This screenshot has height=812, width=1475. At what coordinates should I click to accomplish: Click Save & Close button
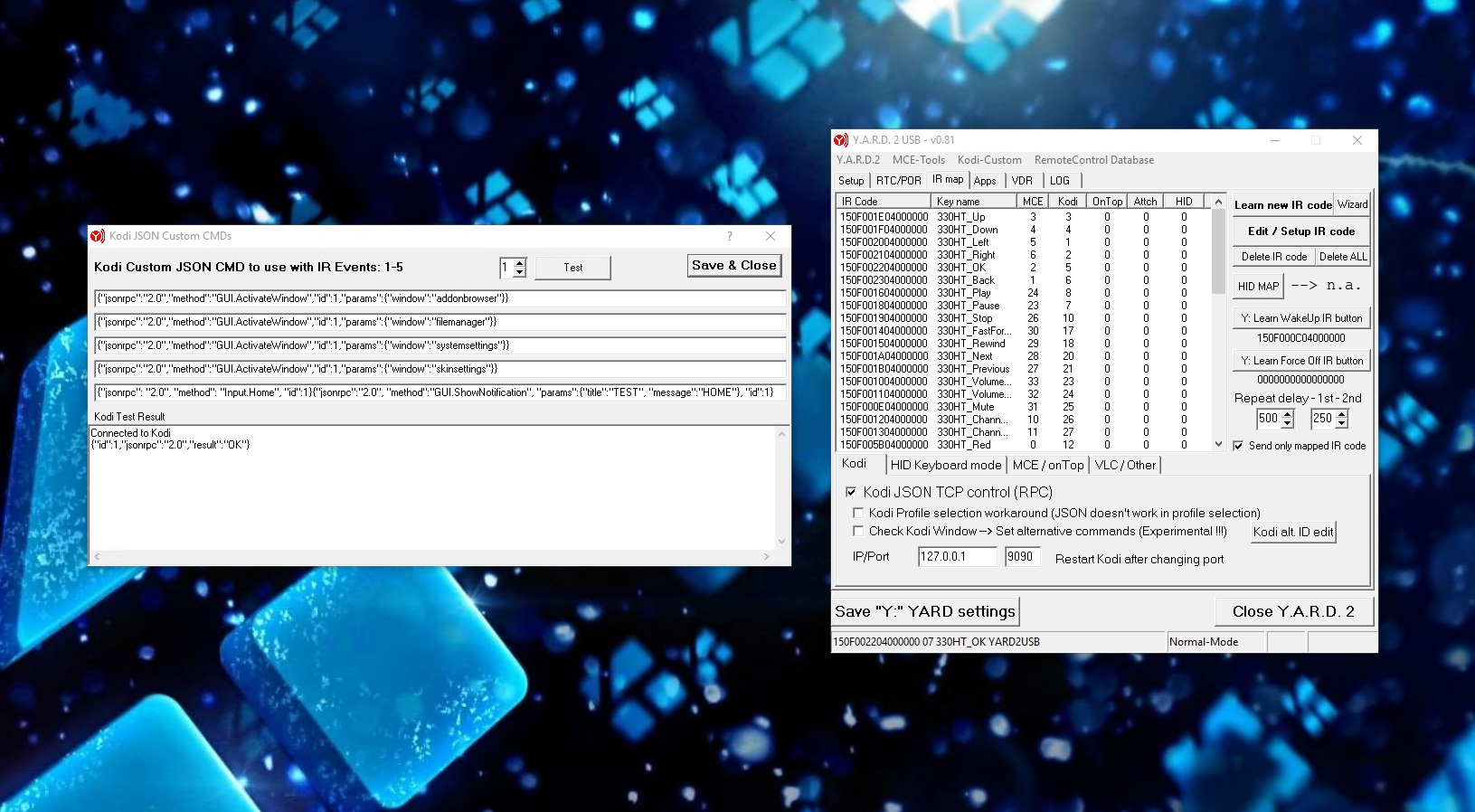tap(734, 266)
